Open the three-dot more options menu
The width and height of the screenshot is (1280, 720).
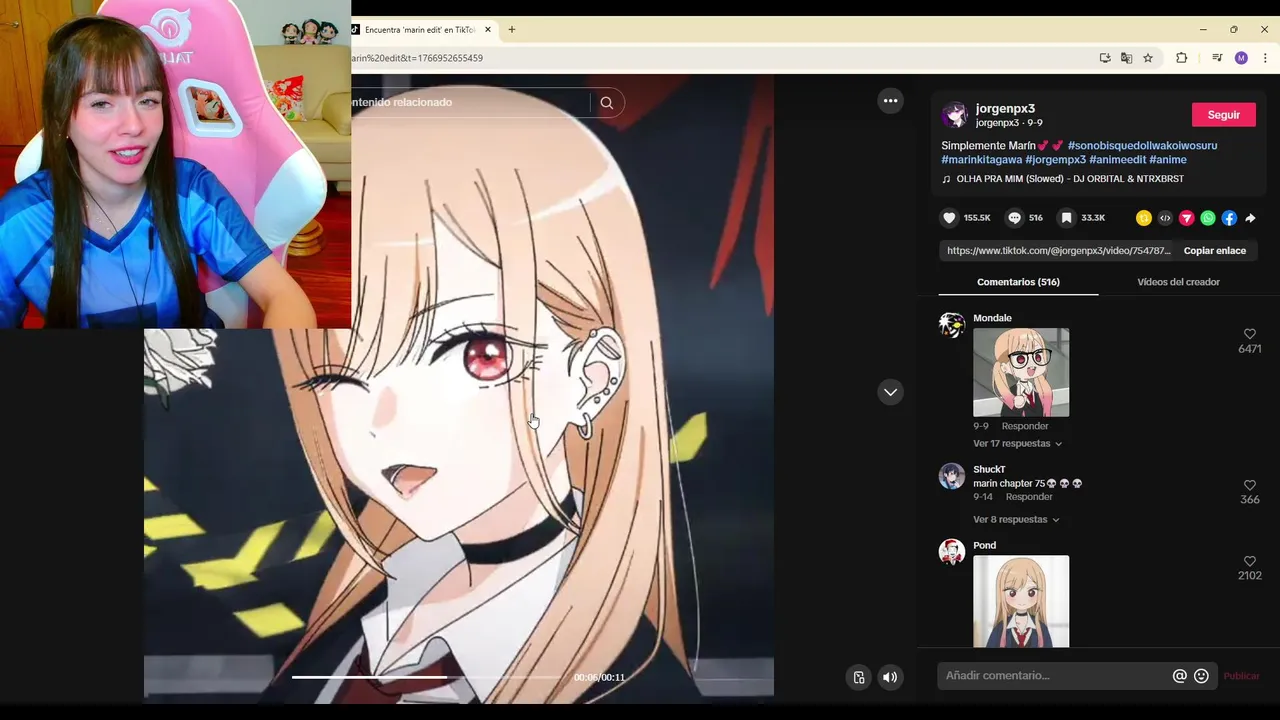click(890, 101)
